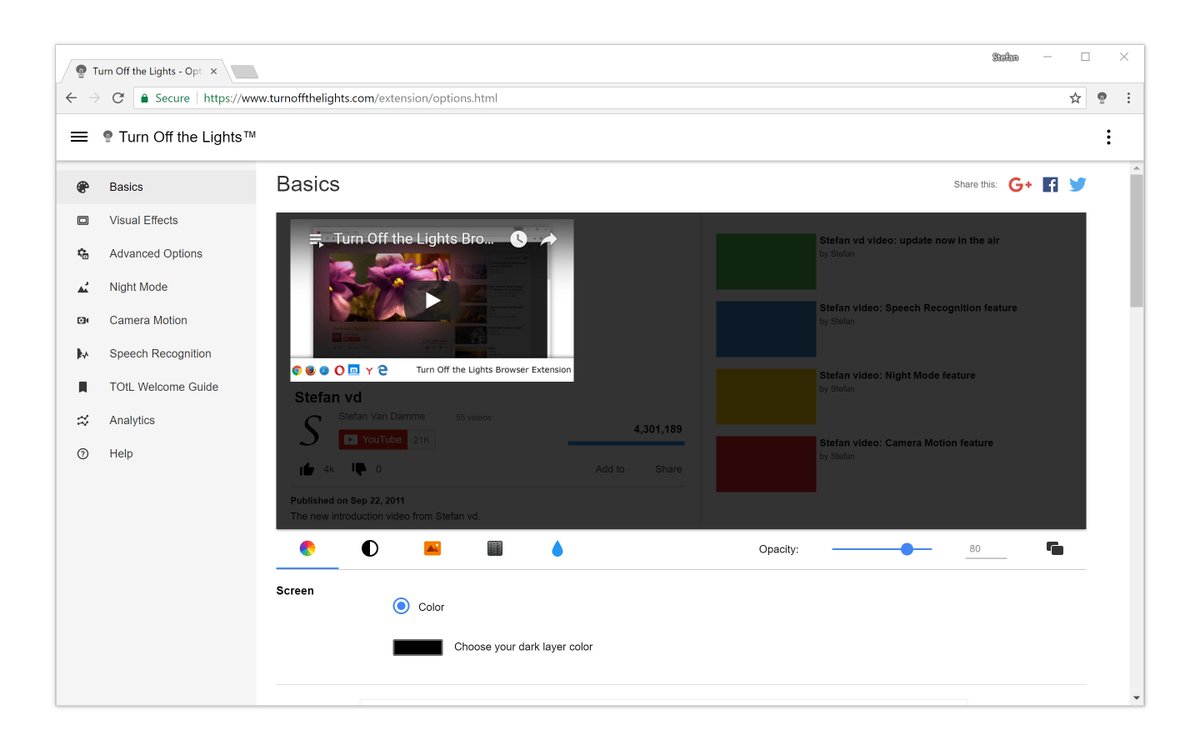This screenshot has height=750, width=1200.
Task: Click the thumbs down dislike icon
Action: click(x=359, y=469)
